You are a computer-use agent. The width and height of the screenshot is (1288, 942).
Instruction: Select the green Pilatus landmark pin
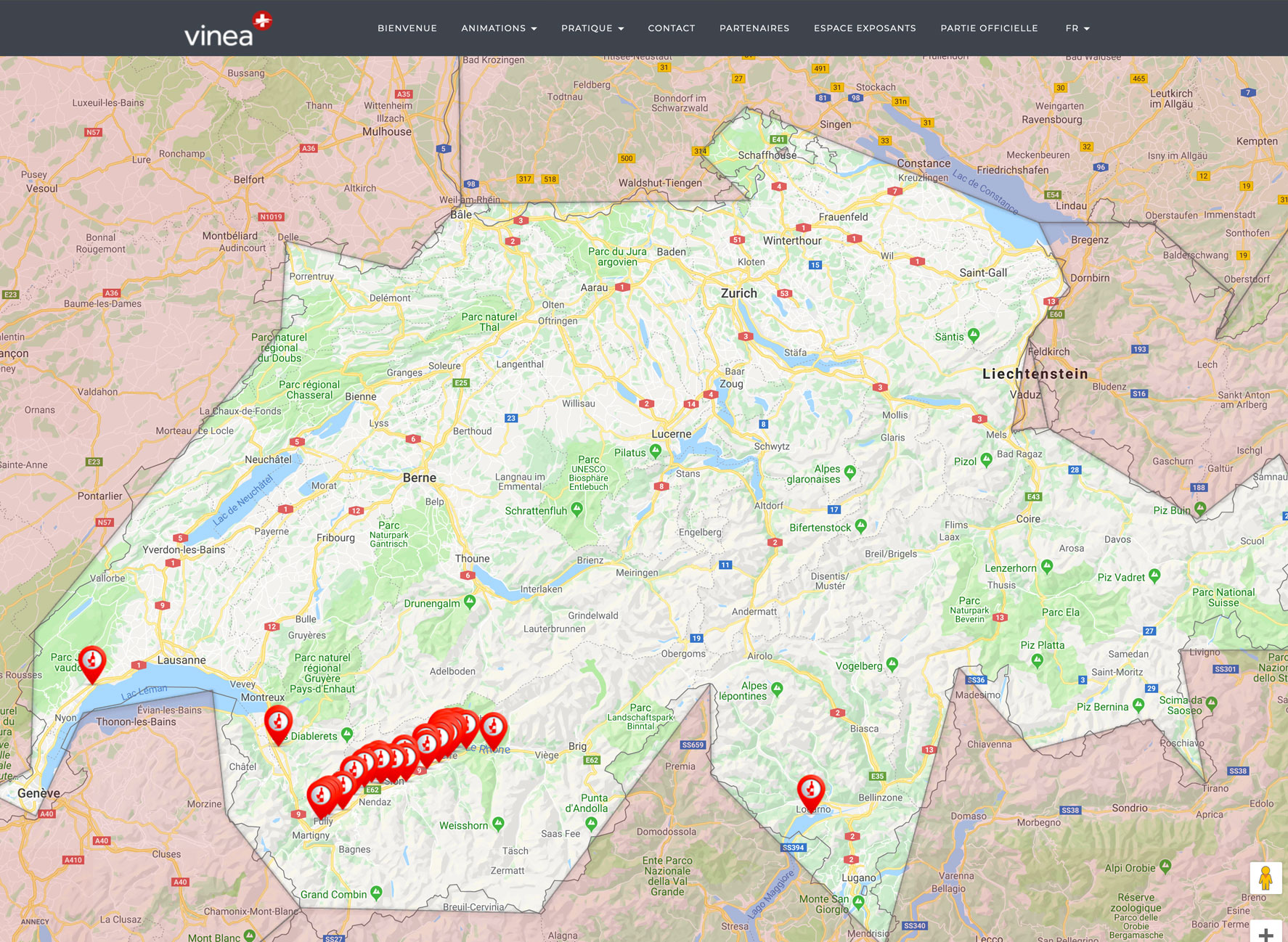pyautogui.click(x=656, y=451)
